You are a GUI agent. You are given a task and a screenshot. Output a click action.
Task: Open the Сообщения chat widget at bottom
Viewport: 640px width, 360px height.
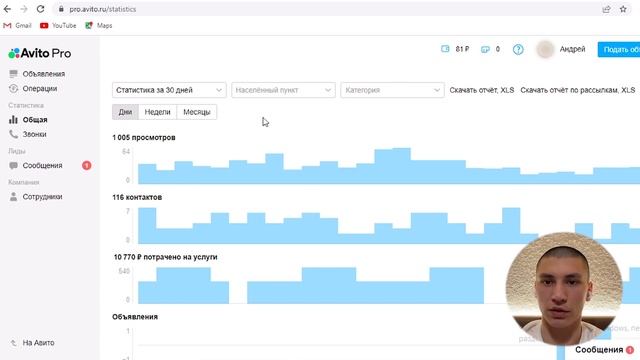604,350
